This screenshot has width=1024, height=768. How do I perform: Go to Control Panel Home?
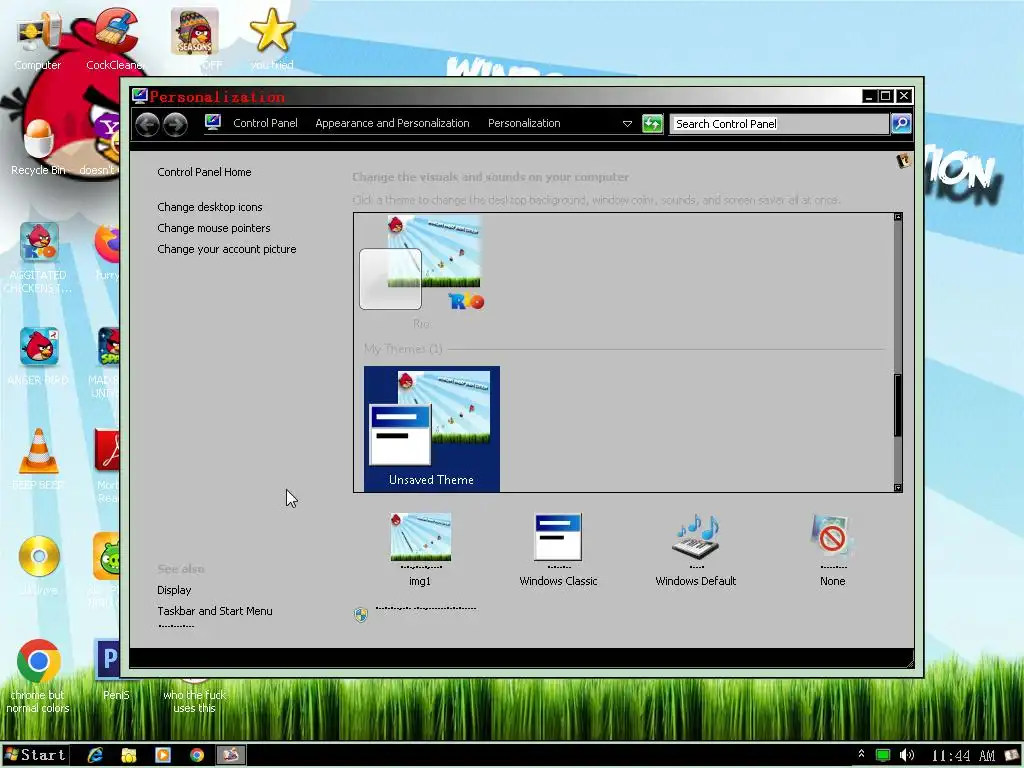pyautogui.click(x=204, y=172)
